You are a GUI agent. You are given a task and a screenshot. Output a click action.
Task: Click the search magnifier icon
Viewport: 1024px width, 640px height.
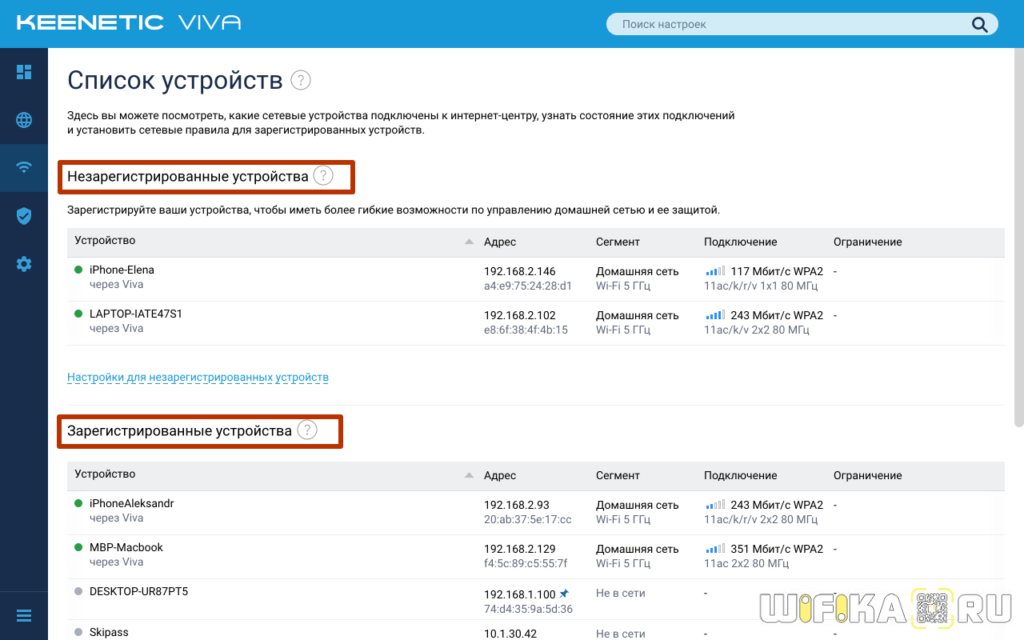pyautogui.click(x=979, y=24)
